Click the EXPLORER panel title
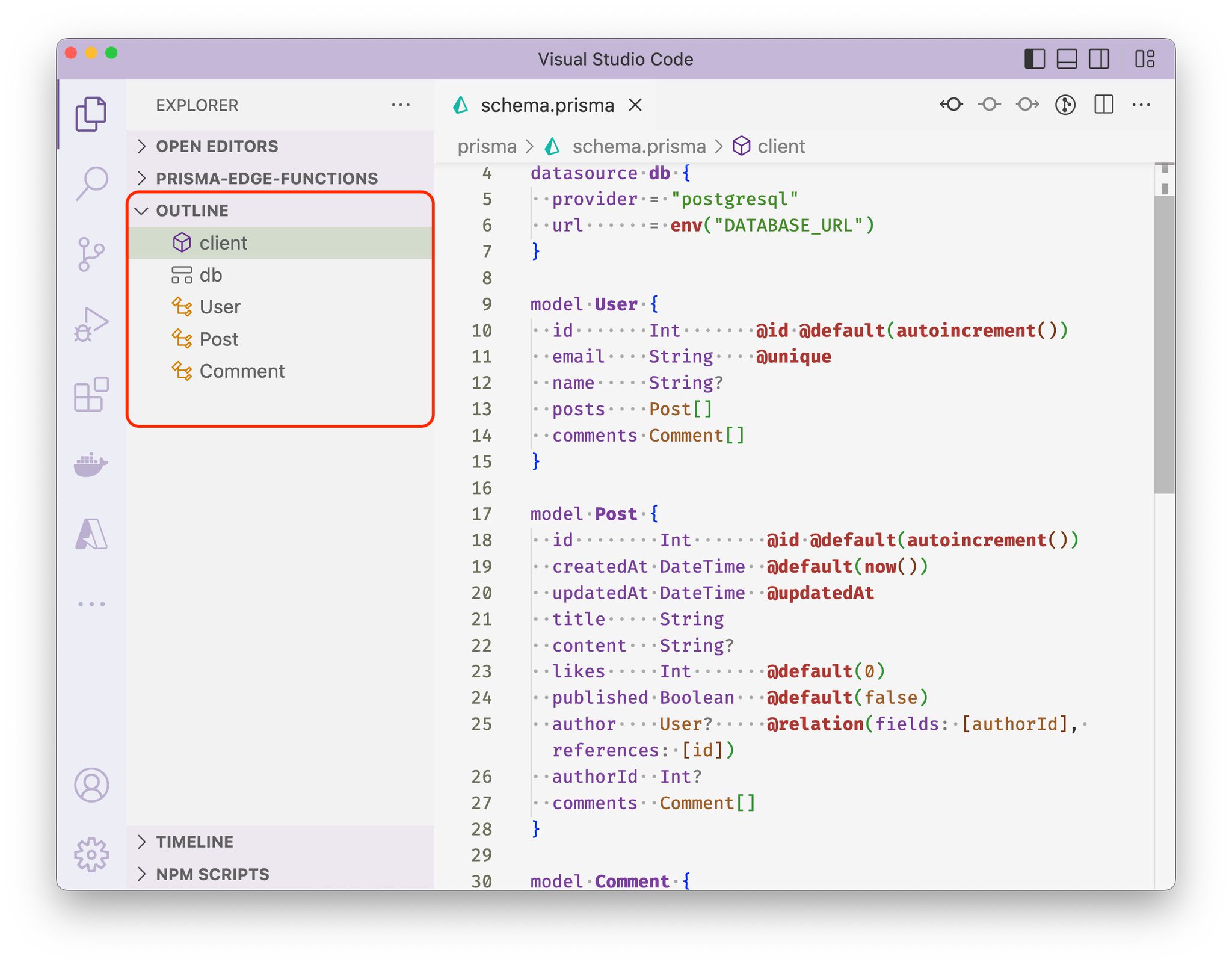Viewport: 1232px width, 965px height. coord(197,105)
